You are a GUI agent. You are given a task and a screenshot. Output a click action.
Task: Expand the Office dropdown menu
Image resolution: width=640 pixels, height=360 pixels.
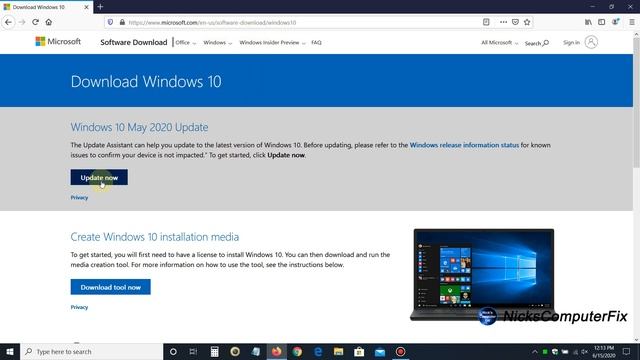pyautogui.click(x=186, y=42)
